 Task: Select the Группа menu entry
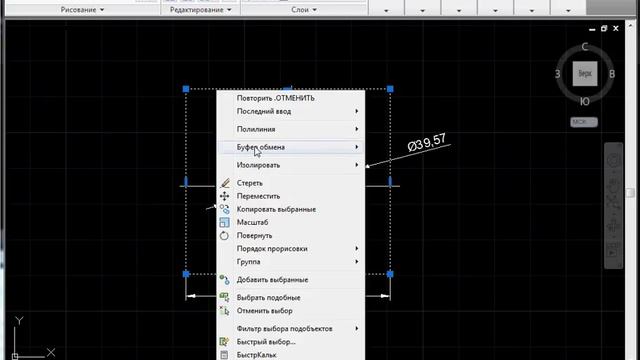pyautogui.click(x=291, y=262)
